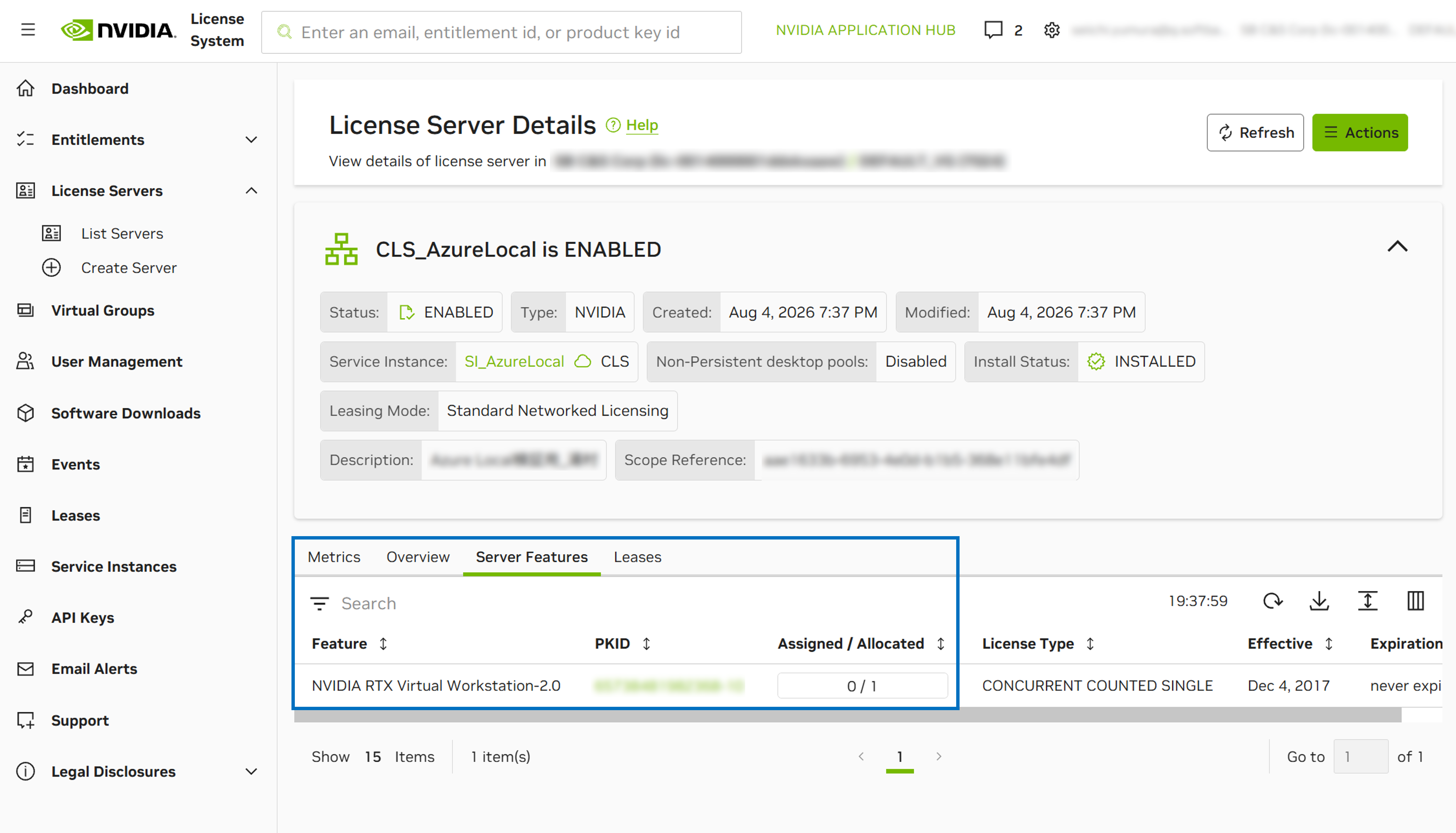Open the NVIDIA APPLICATION HUB link
This screenshot has width=1456, height=833.
[x=865, y=30]
